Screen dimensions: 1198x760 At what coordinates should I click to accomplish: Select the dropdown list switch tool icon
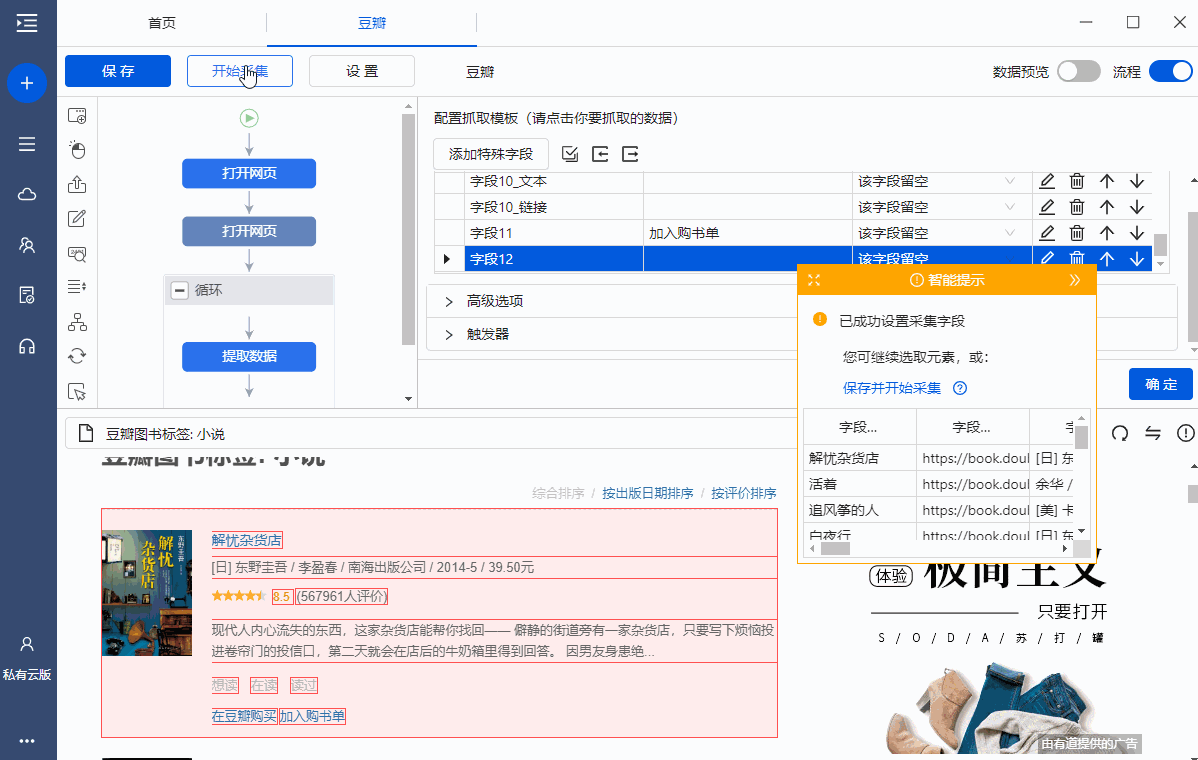point(77,286)
